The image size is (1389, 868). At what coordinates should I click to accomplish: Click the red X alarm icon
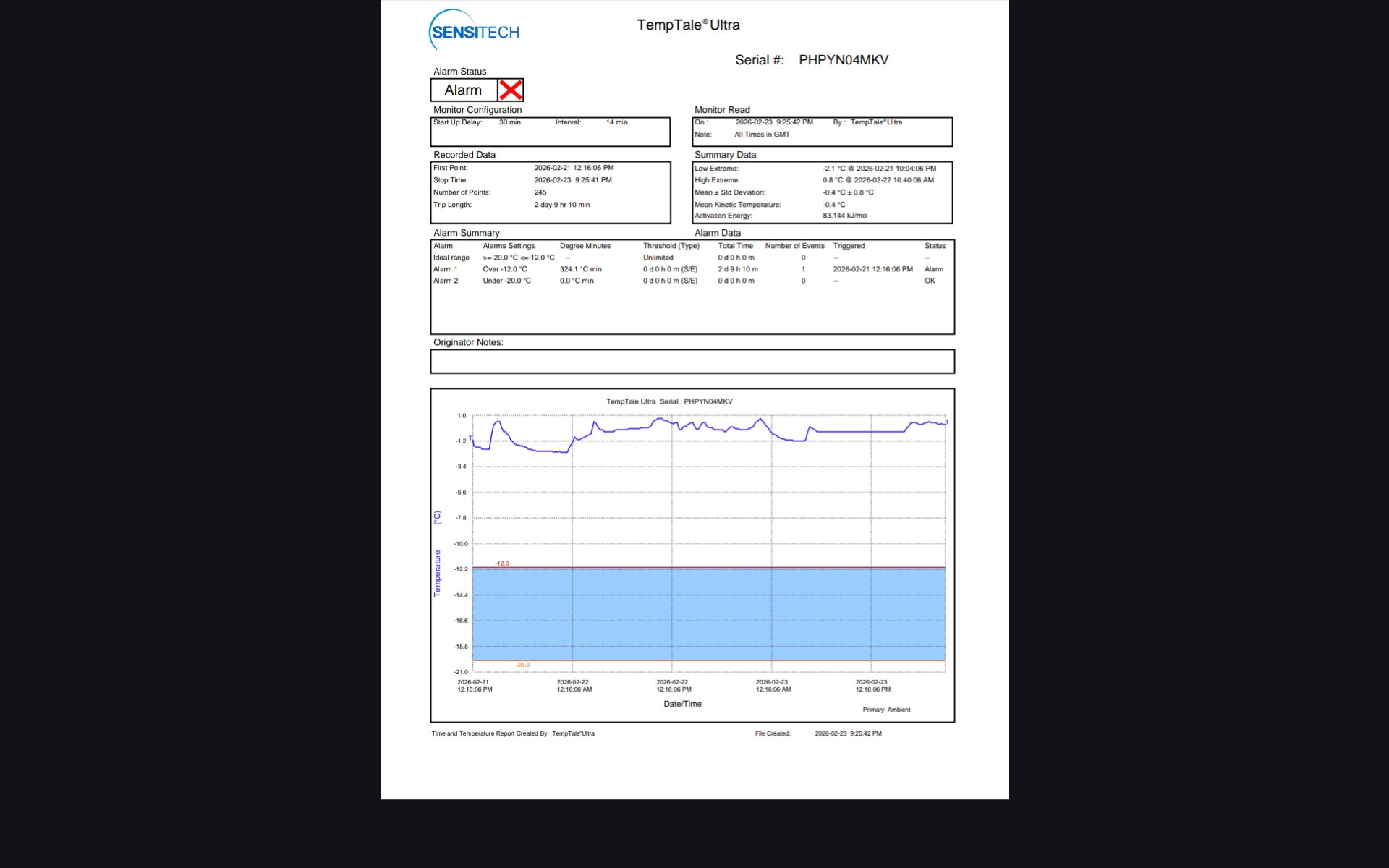click(x=511, y=90)
